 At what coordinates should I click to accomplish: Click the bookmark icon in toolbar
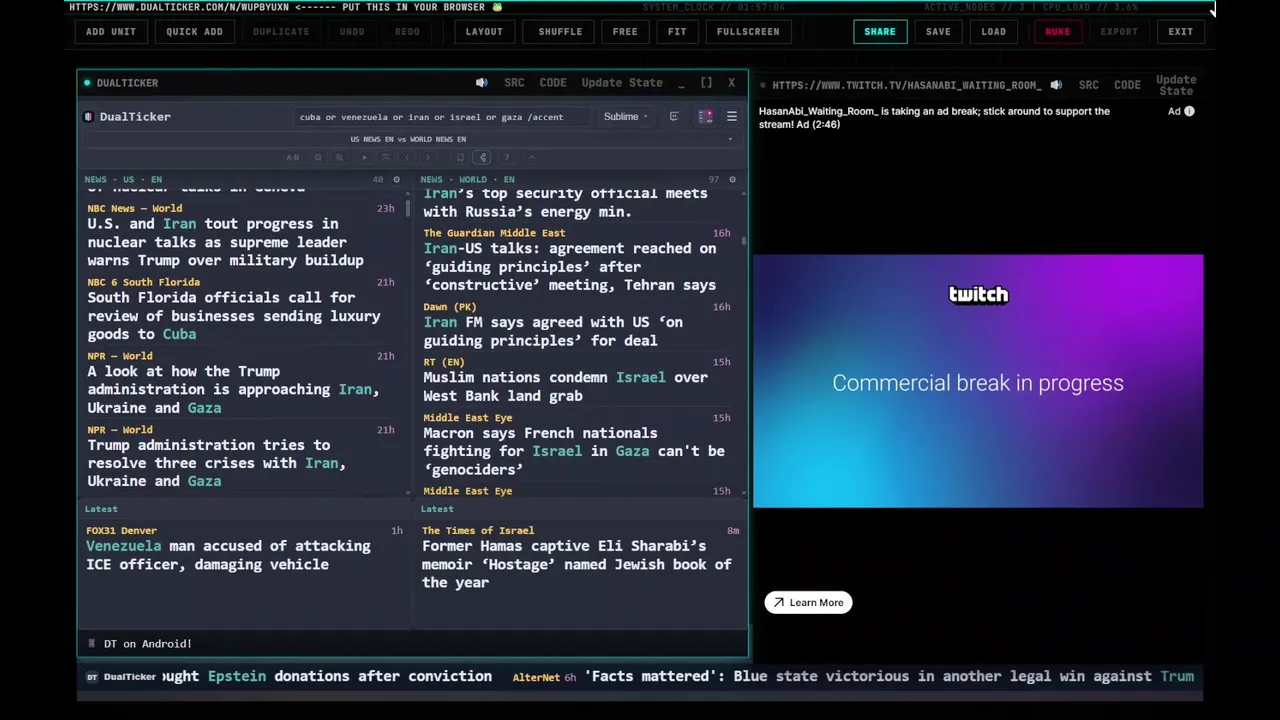click(460, 157)
